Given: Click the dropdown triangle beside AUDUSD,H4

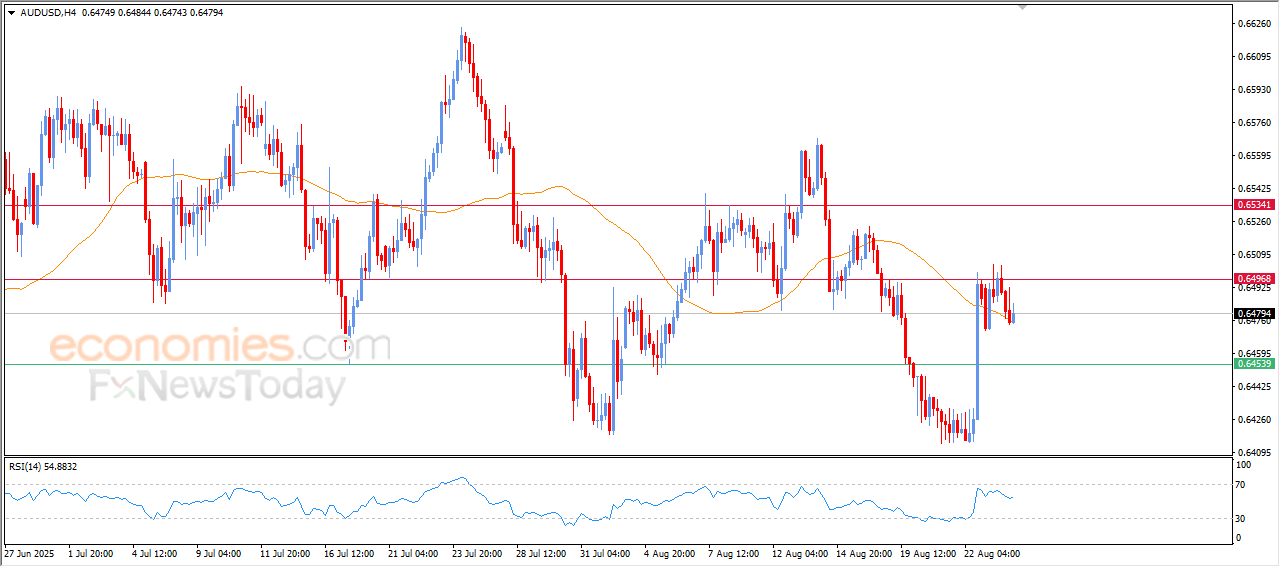Looking at the screenshot, I should click(11, 13).
